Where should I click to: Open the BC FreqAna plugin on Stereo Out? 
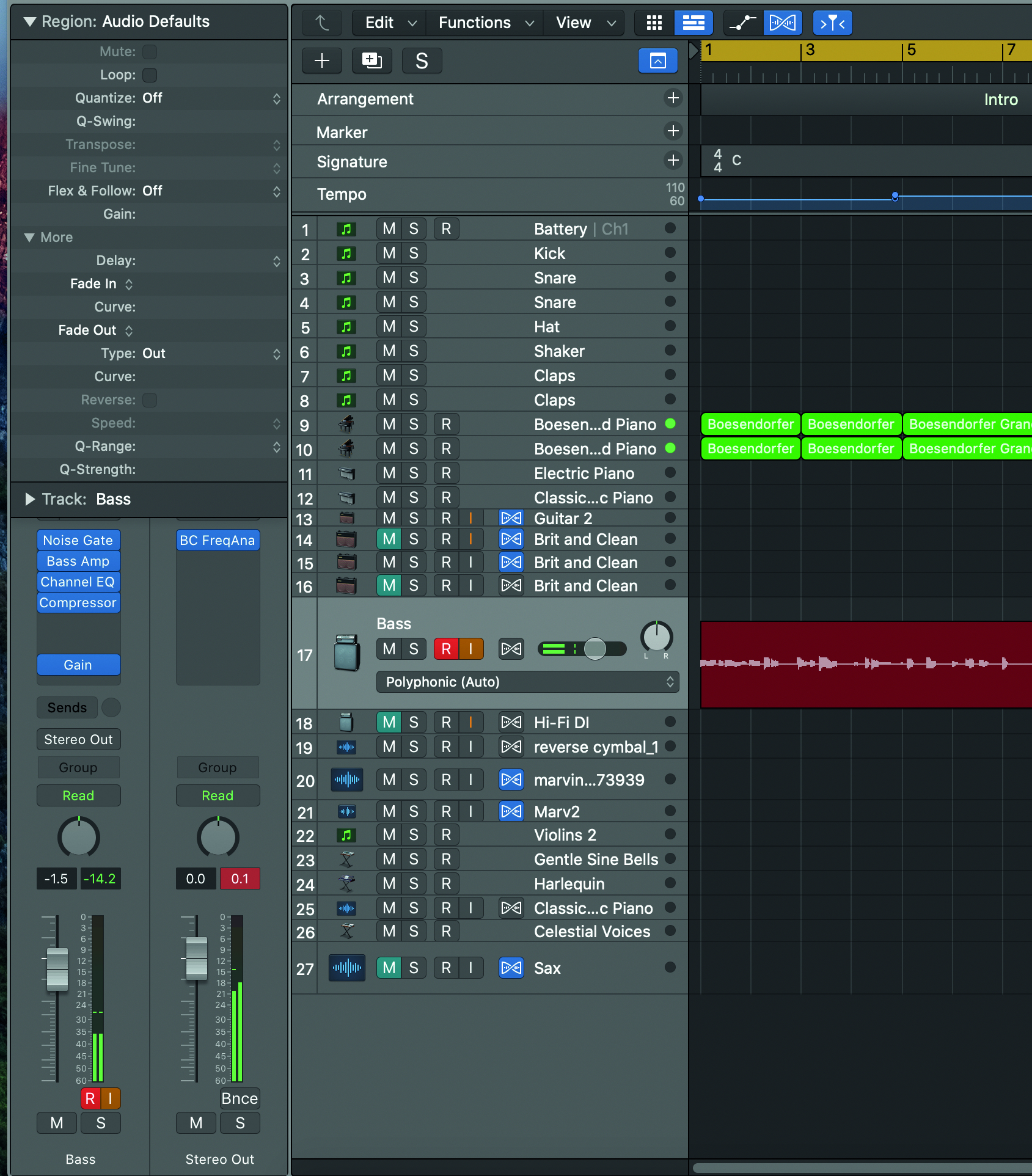point(218,540)
